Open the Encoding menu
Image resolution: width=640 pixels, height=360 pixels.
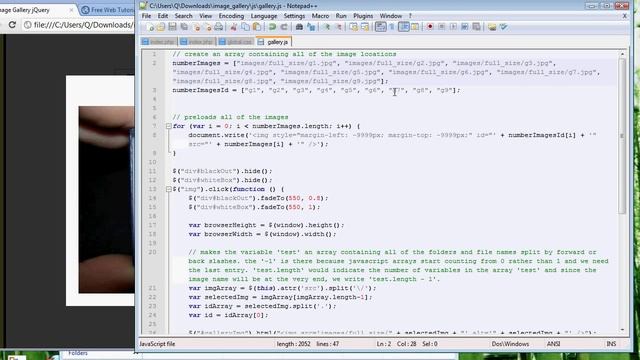231,16
